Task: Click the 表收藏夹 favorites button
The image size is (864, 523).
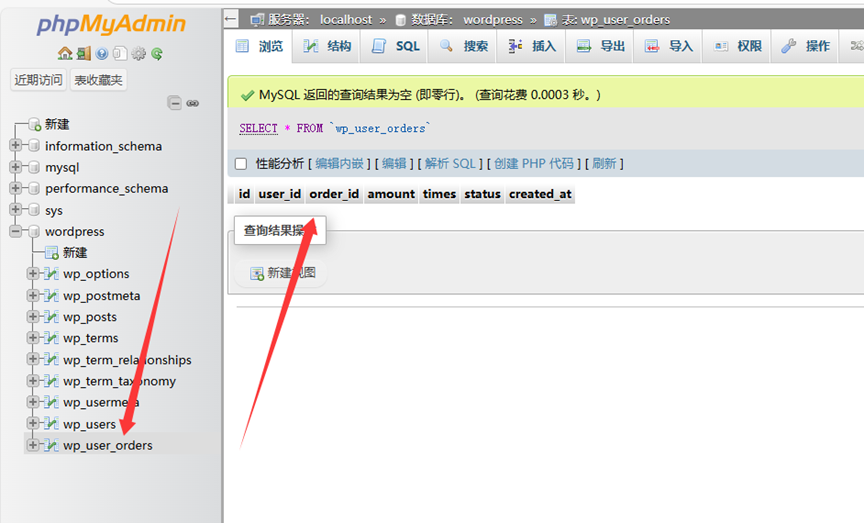Action: (x=98, y=80)
